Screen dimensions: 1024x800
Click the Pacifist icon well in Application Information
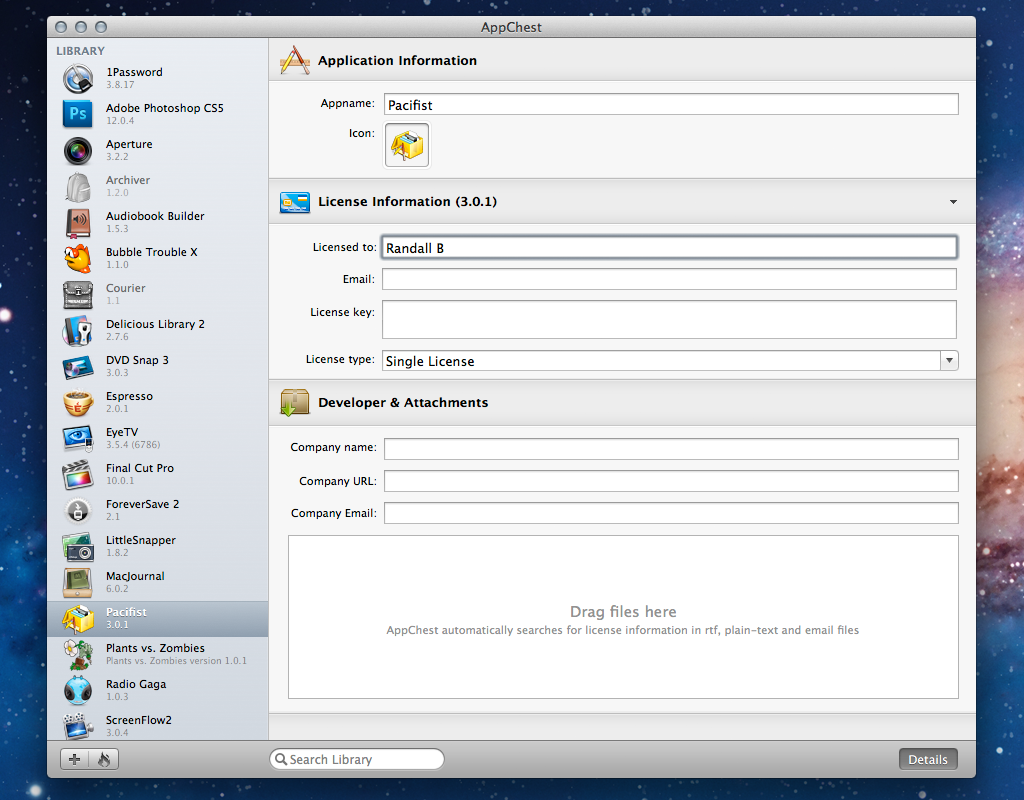[x=407, y=145]
